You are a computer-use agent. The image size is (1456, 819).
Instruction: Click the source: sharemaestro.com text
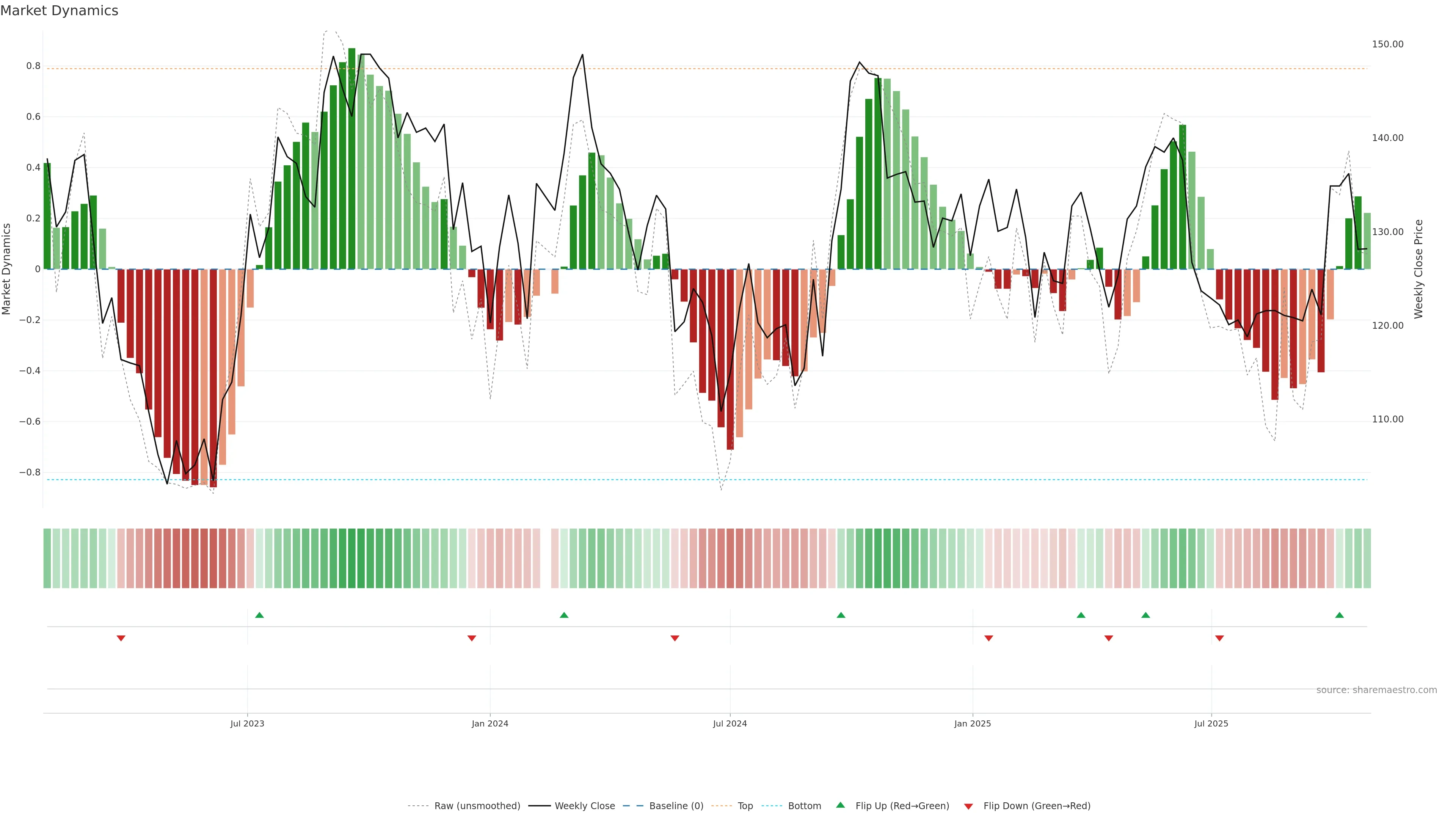(x=1376, y=690)
